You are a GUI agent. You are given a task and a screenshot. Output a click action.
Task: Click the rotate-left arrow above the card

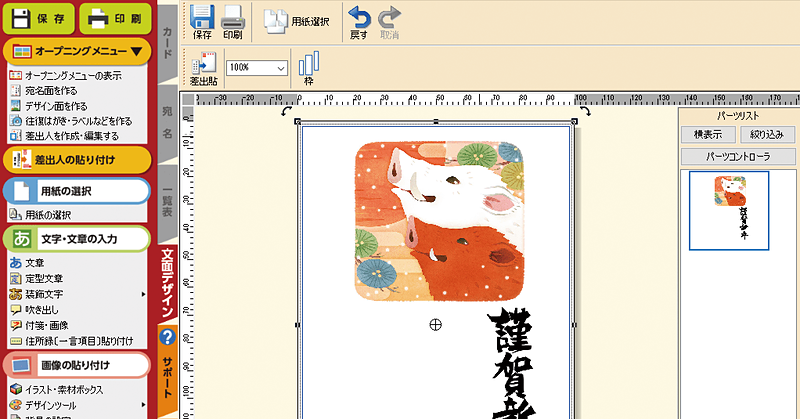(287, 111)
